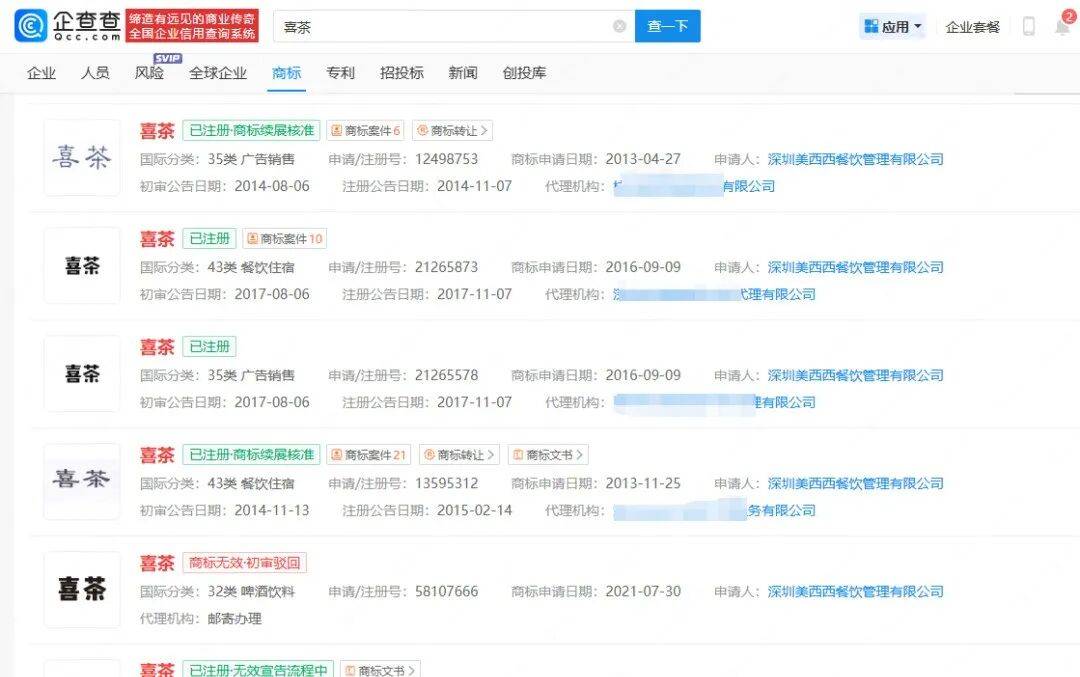Clear search text with the X icon
The width and height of the screenshot is (1080, 677).
[620, 27]
